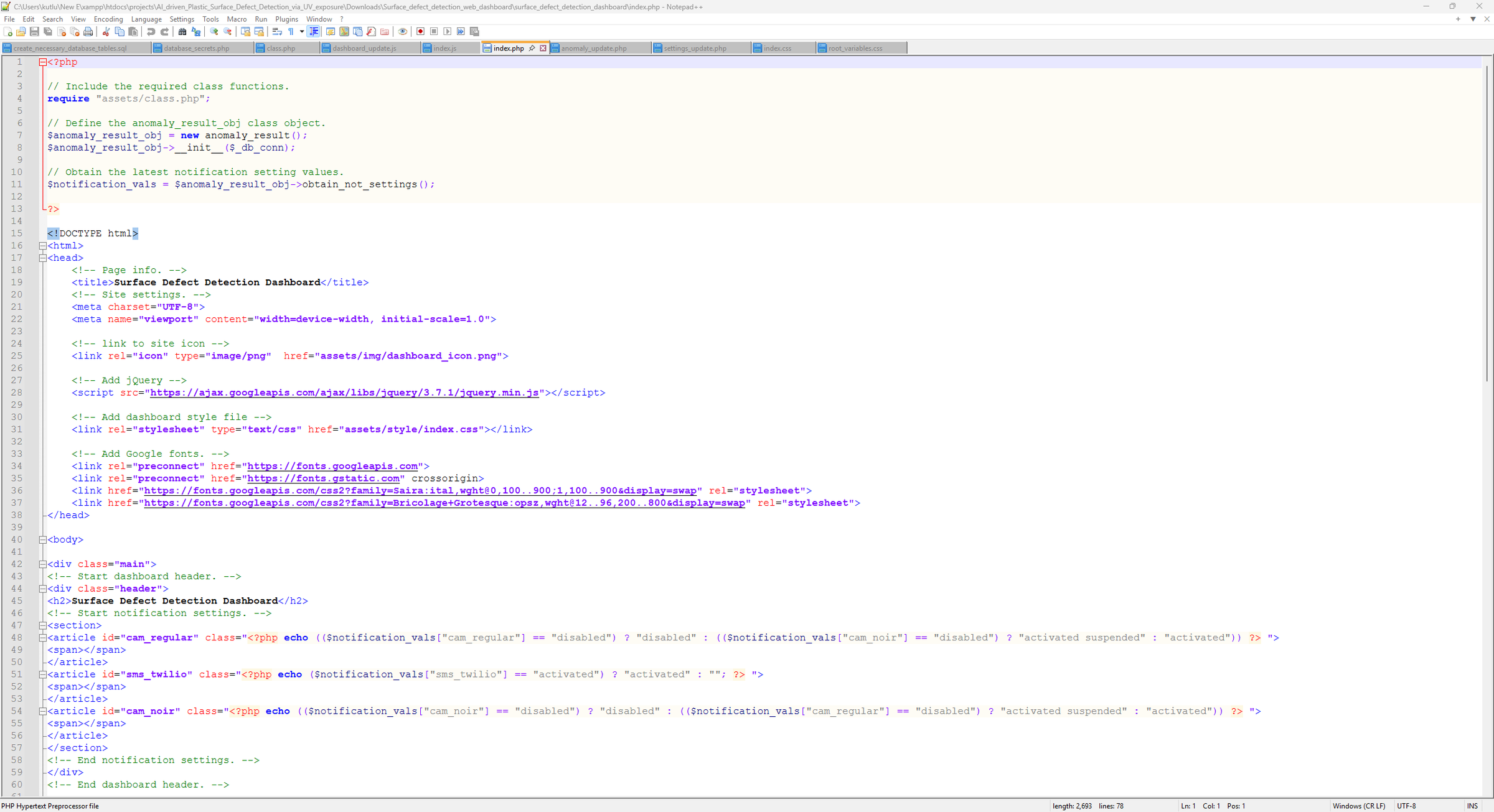Save the current file with floppy icon

point(34,31)
